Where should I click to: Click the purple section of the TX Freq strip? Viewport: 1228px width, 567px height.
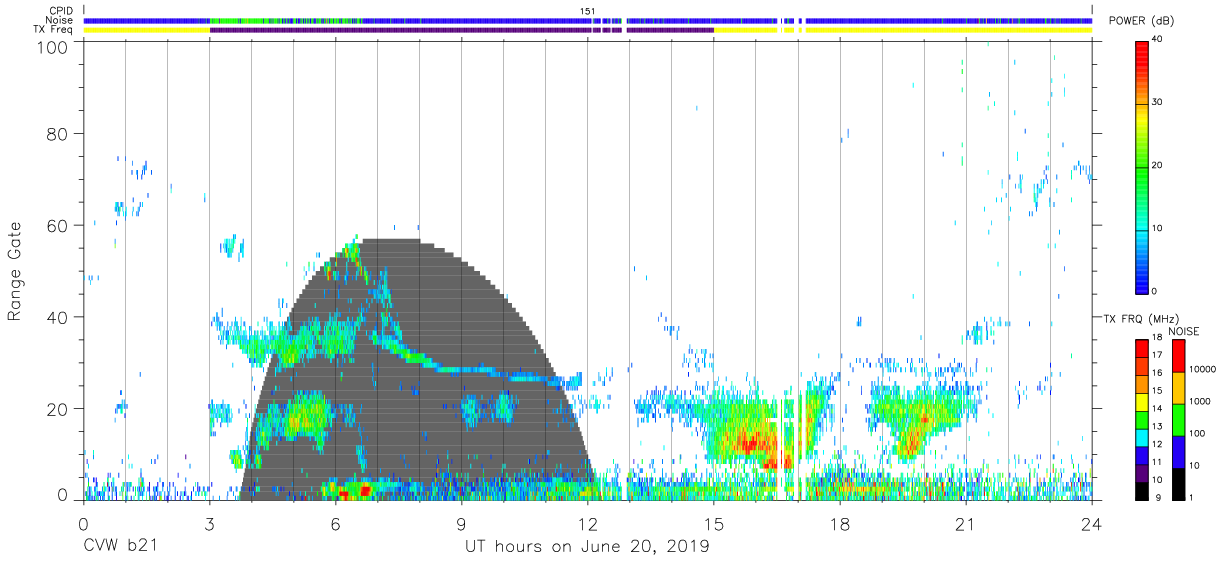(461, 30)
